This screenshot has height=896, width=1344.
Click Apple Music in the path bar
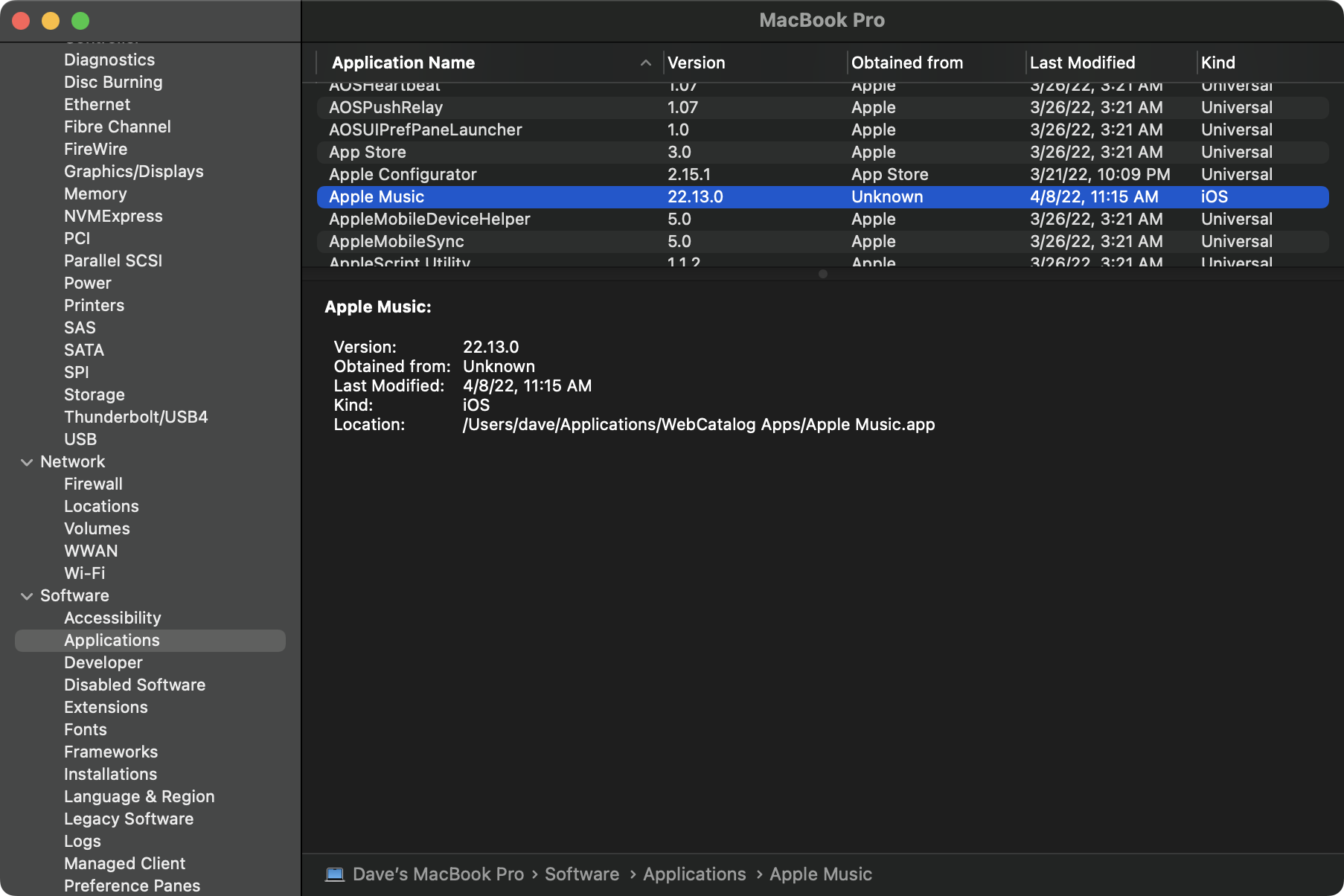pos(821,874)
